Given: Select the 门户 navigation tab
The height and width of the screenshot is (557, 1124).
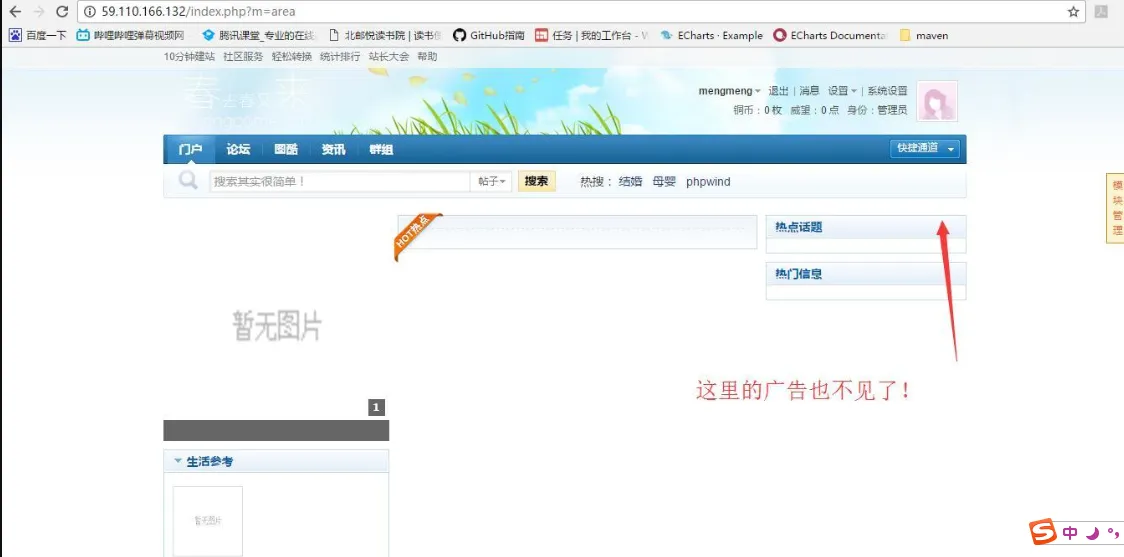Looking at the screenshot, I should (190, 150).
